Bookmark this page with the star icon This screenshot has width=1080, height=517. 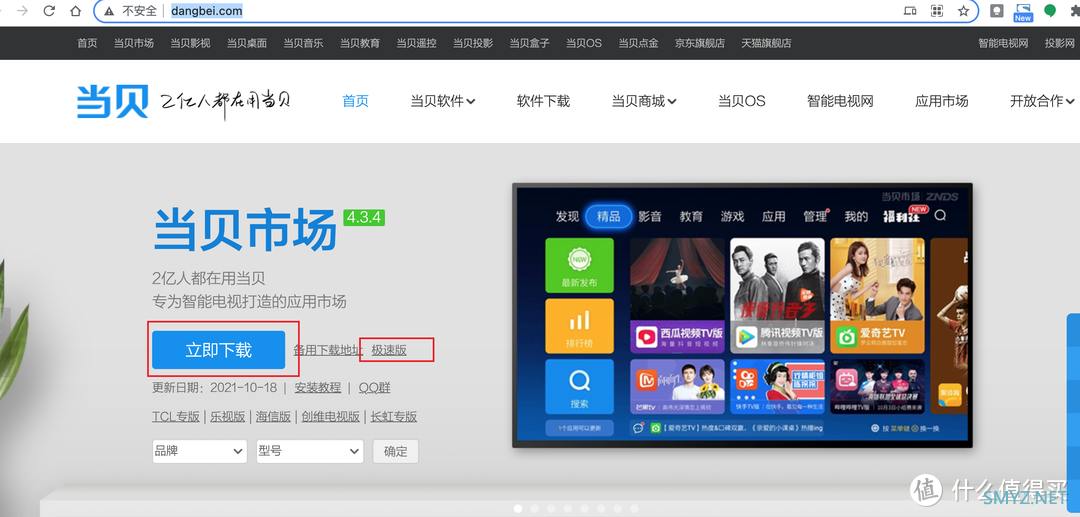964,11
